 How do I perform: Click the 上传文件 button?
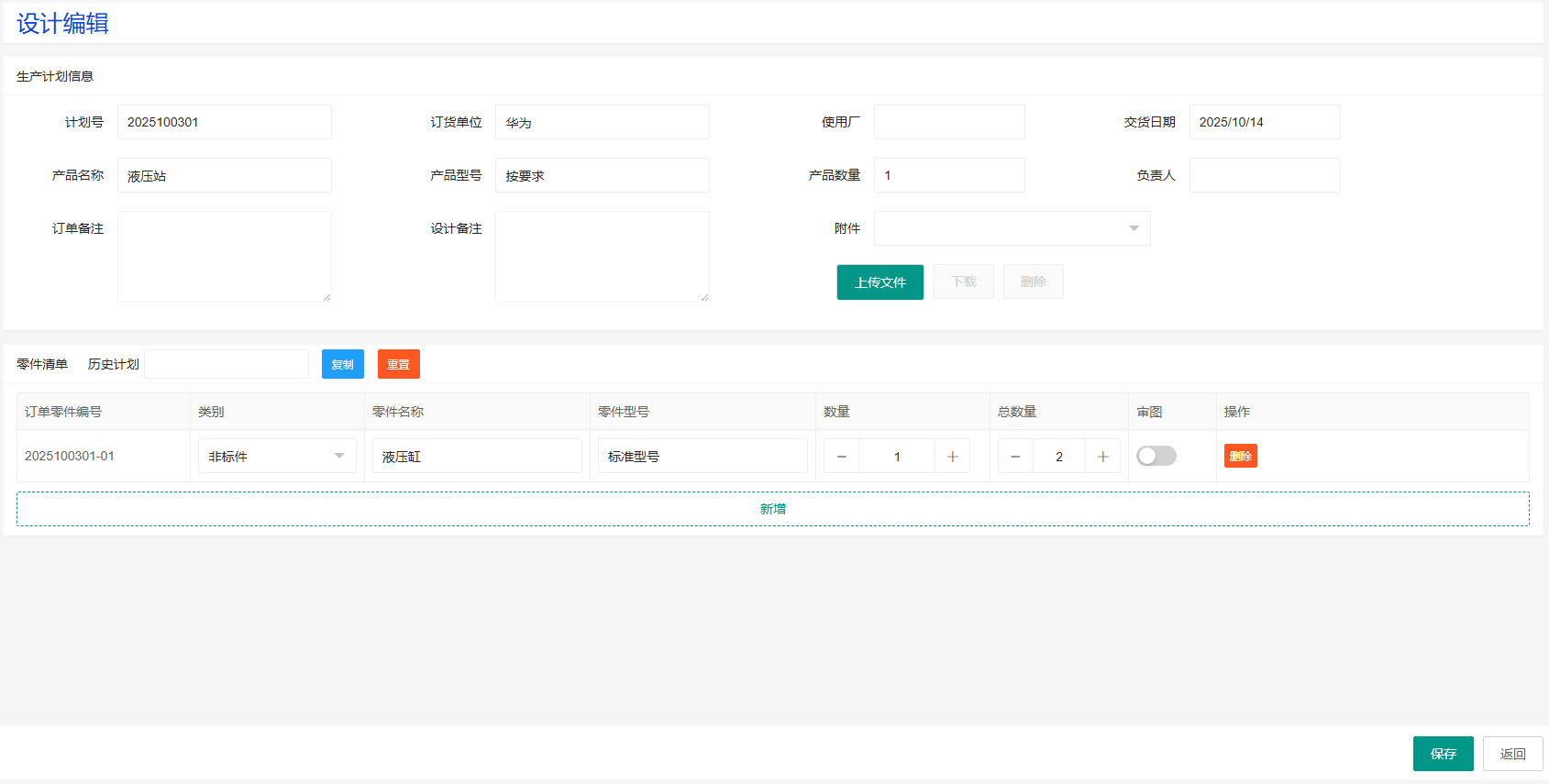pos(880,282)
